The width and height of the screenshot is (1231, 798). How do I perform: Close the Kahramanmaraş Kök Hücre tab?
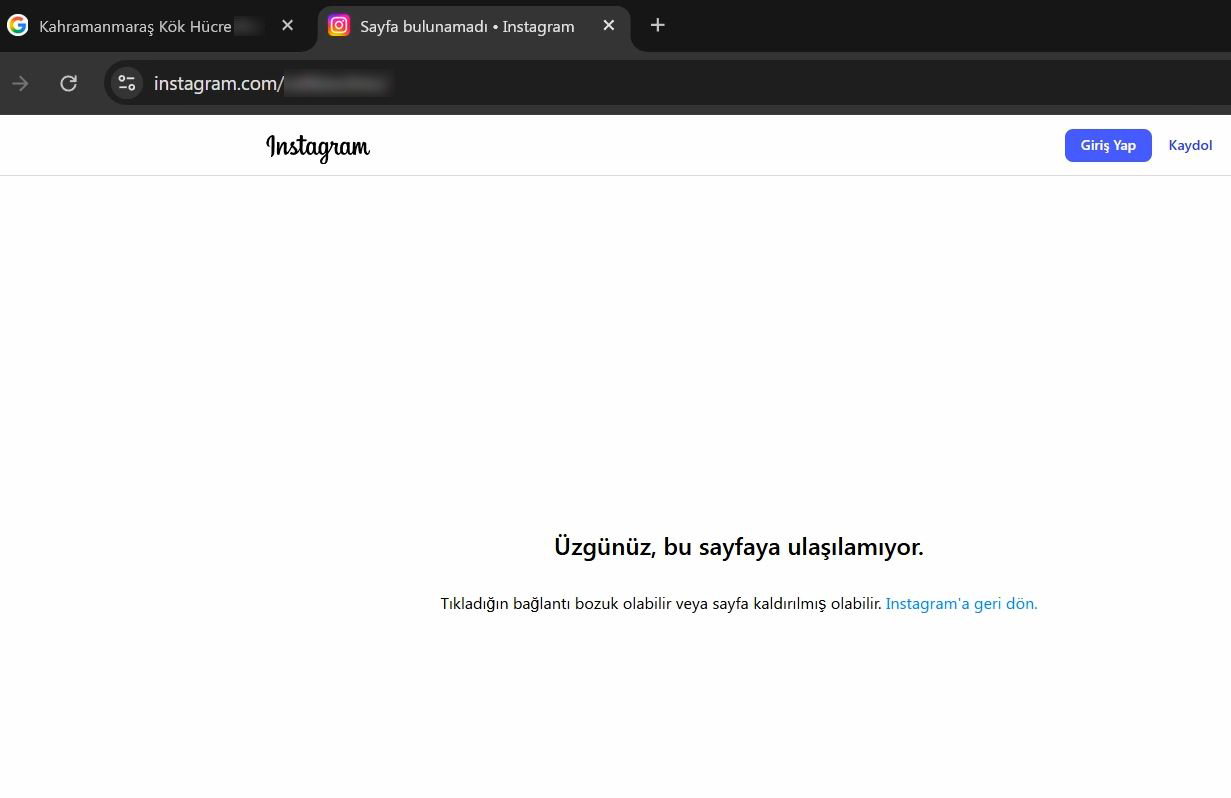[288, 26]
